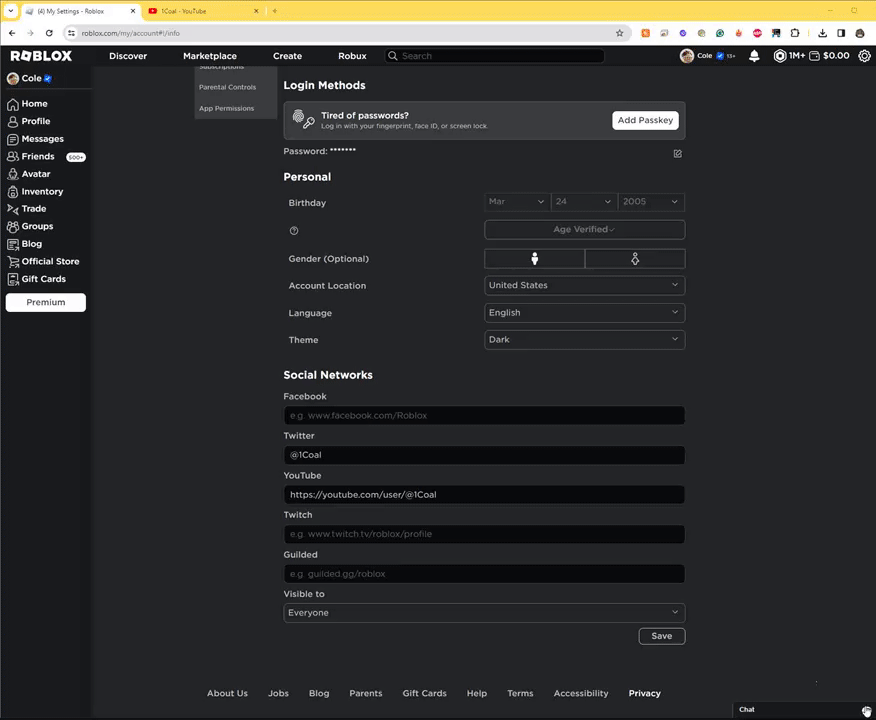876x720 pixels.
Task: Open the About Us footer link
Action: pyautogui.click(x=227, y=693)
